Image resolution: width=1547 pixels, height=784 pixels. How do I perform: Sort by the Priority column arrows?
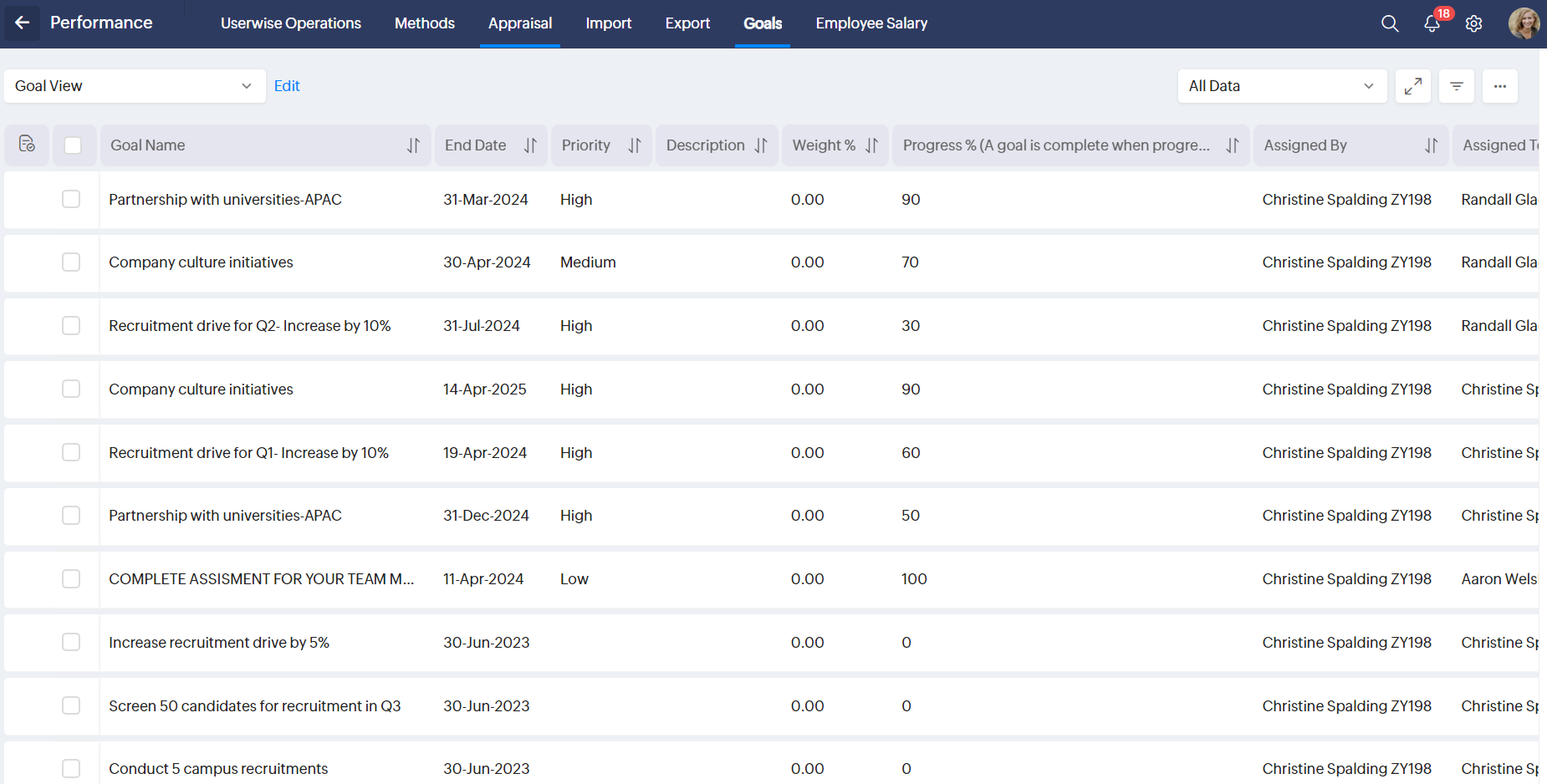[x=635, y=145]
